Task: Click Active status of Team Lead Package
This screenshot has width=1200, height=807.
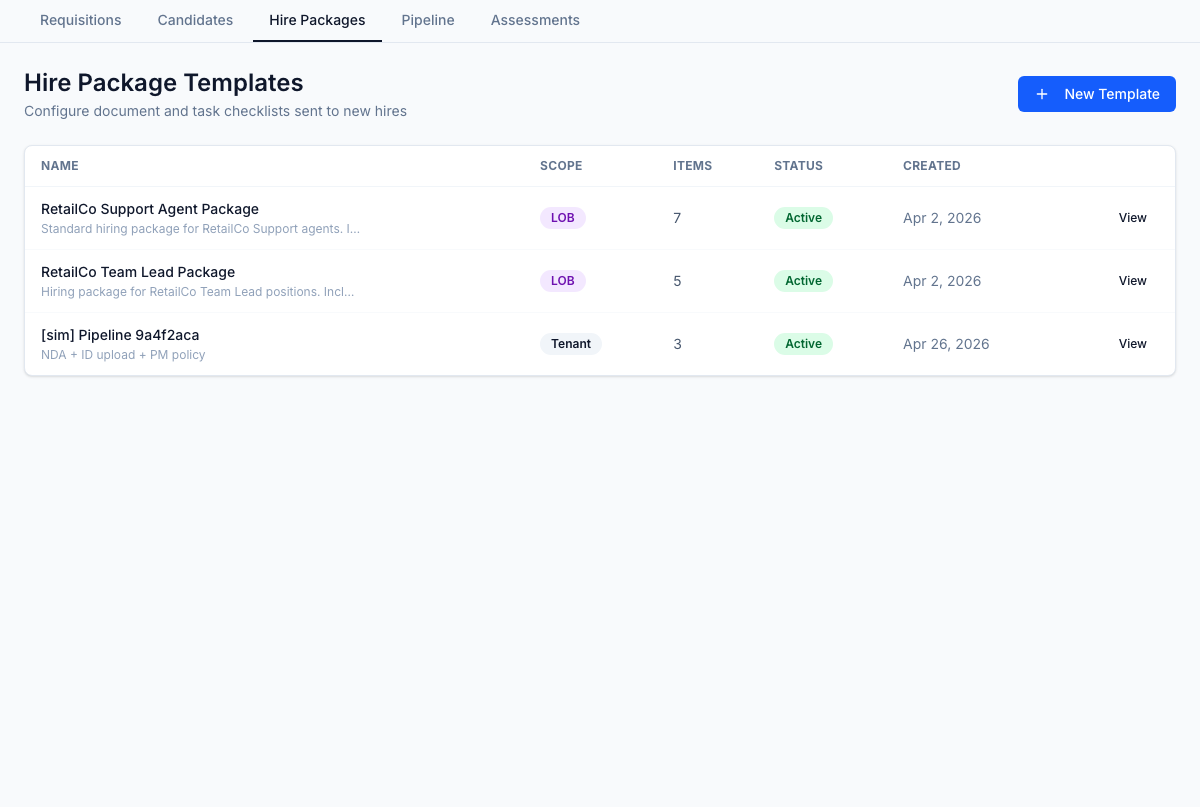Action: 803,281
